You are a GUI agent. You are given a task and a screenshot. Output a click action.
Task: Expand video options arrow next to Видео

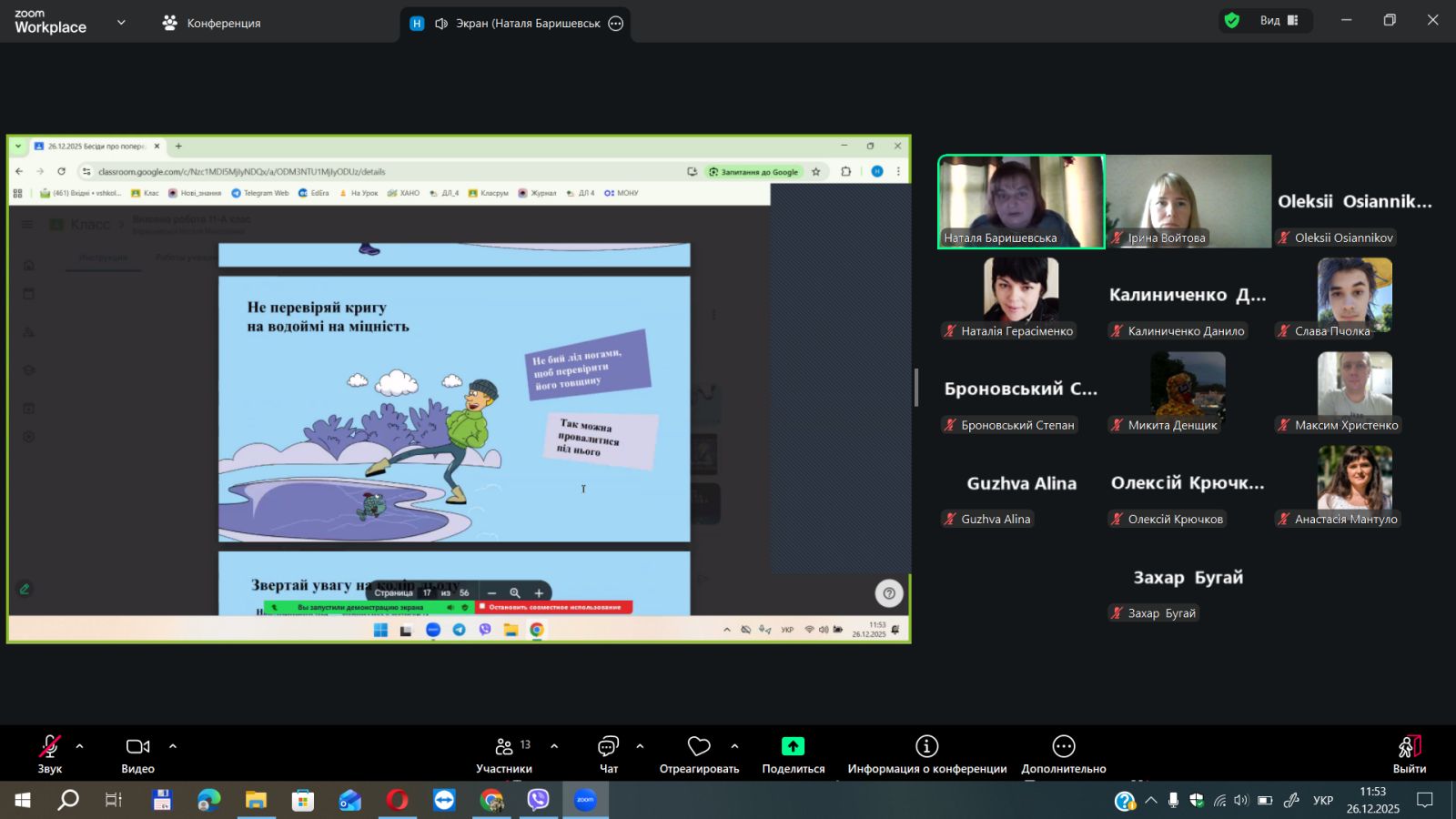(x=173, y=746)
